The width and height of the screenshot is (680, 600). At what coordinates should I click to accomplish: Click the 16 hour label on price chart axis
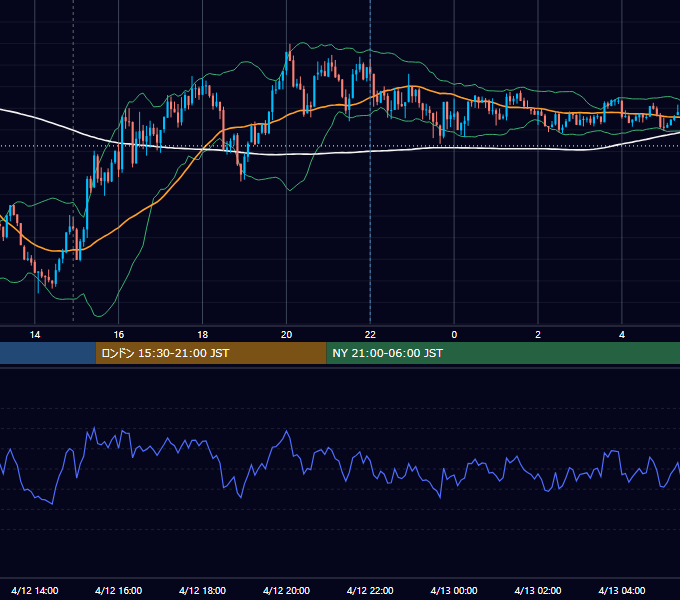(118, 335)
